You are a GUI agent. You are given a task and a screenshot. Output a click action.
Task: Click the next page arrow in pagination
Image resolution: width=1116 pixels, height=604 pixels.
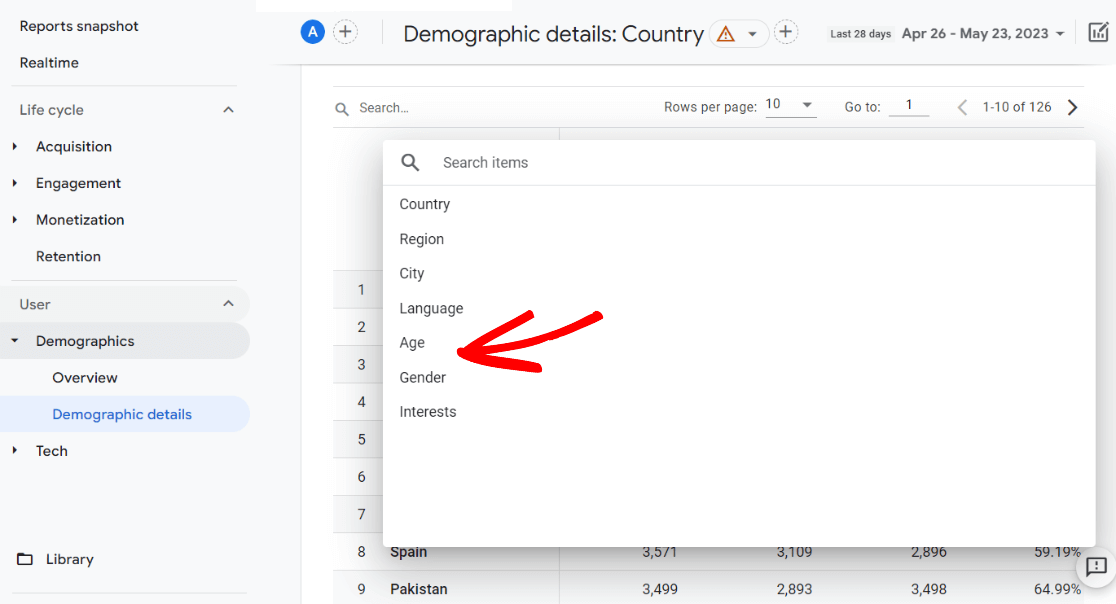pos(1072,107)
